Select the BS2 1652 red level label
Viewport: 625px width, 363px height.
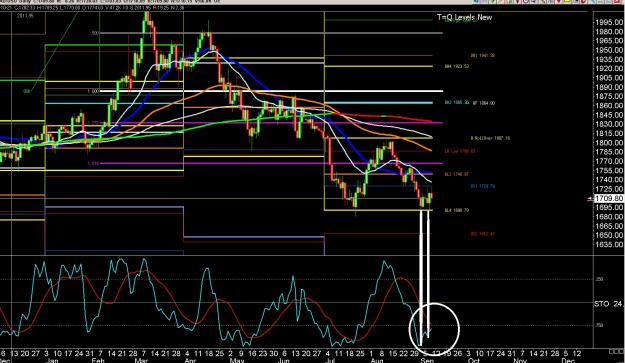483,234
